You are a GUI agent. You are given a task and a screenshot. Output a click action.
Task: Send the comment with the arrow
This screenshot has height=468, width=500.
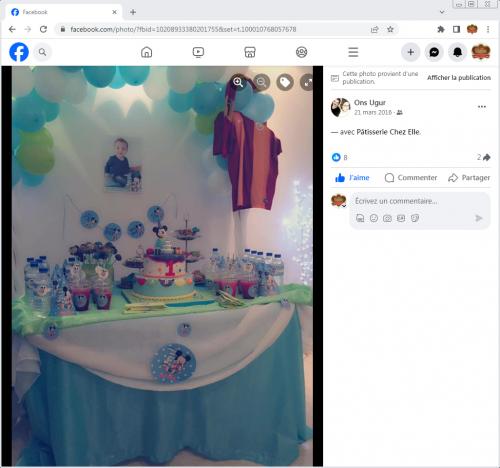pos(479,218)
